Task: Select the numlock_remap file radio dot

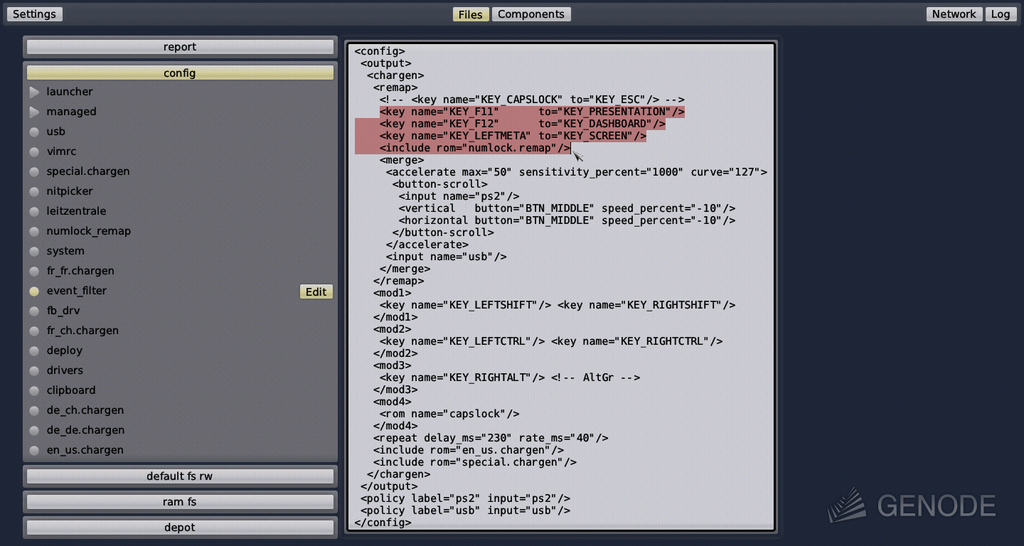Action: [34, 231]
